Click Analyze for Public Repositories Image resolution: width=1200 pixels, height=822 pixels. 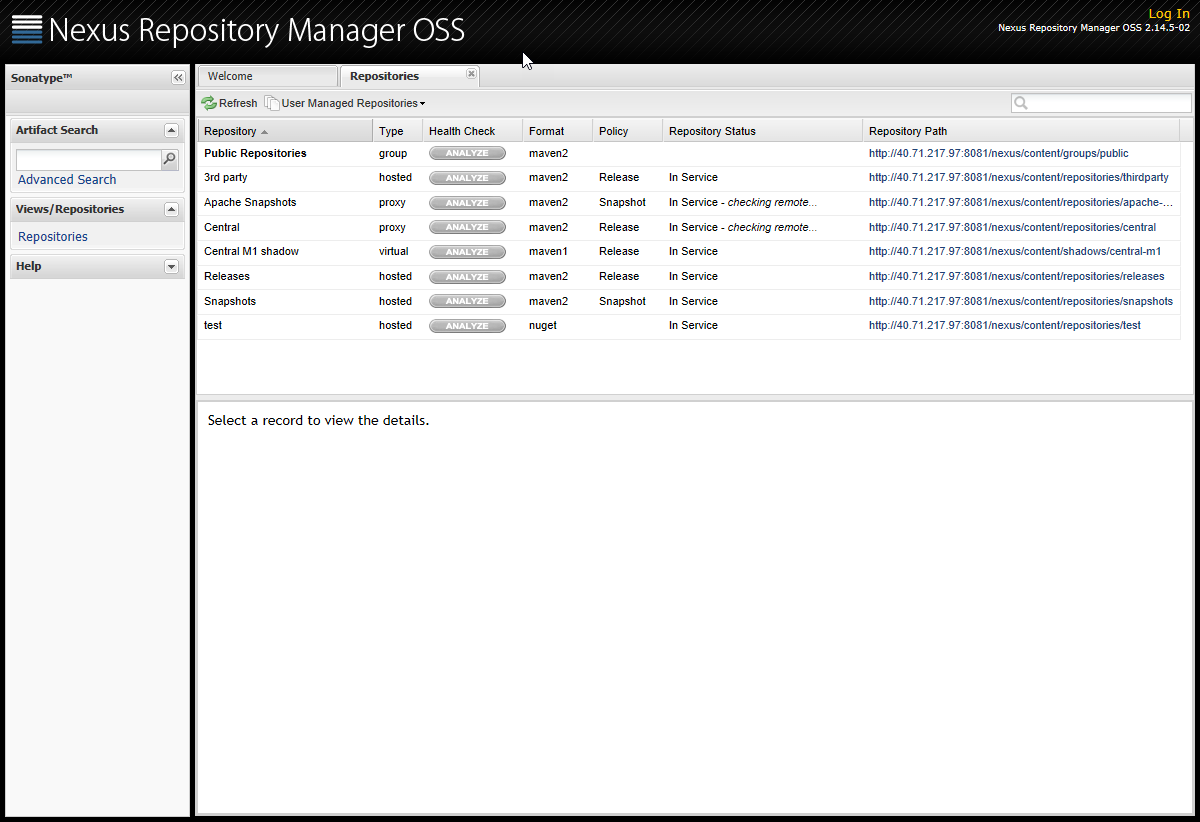467,153
